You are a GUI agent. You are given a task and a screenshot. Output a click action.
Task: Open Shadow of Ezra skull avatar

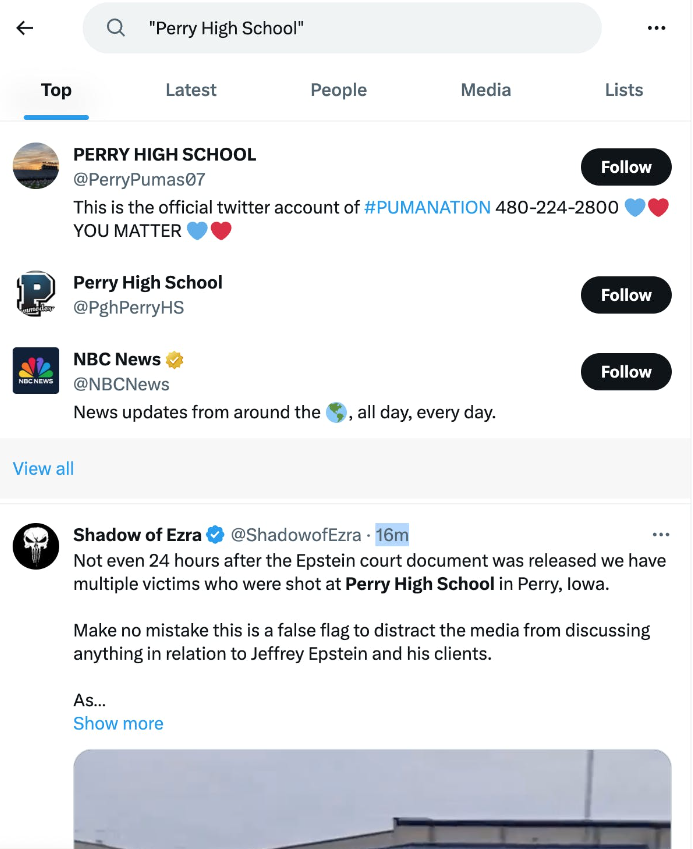pyautogui.click(x=36, y=546)
